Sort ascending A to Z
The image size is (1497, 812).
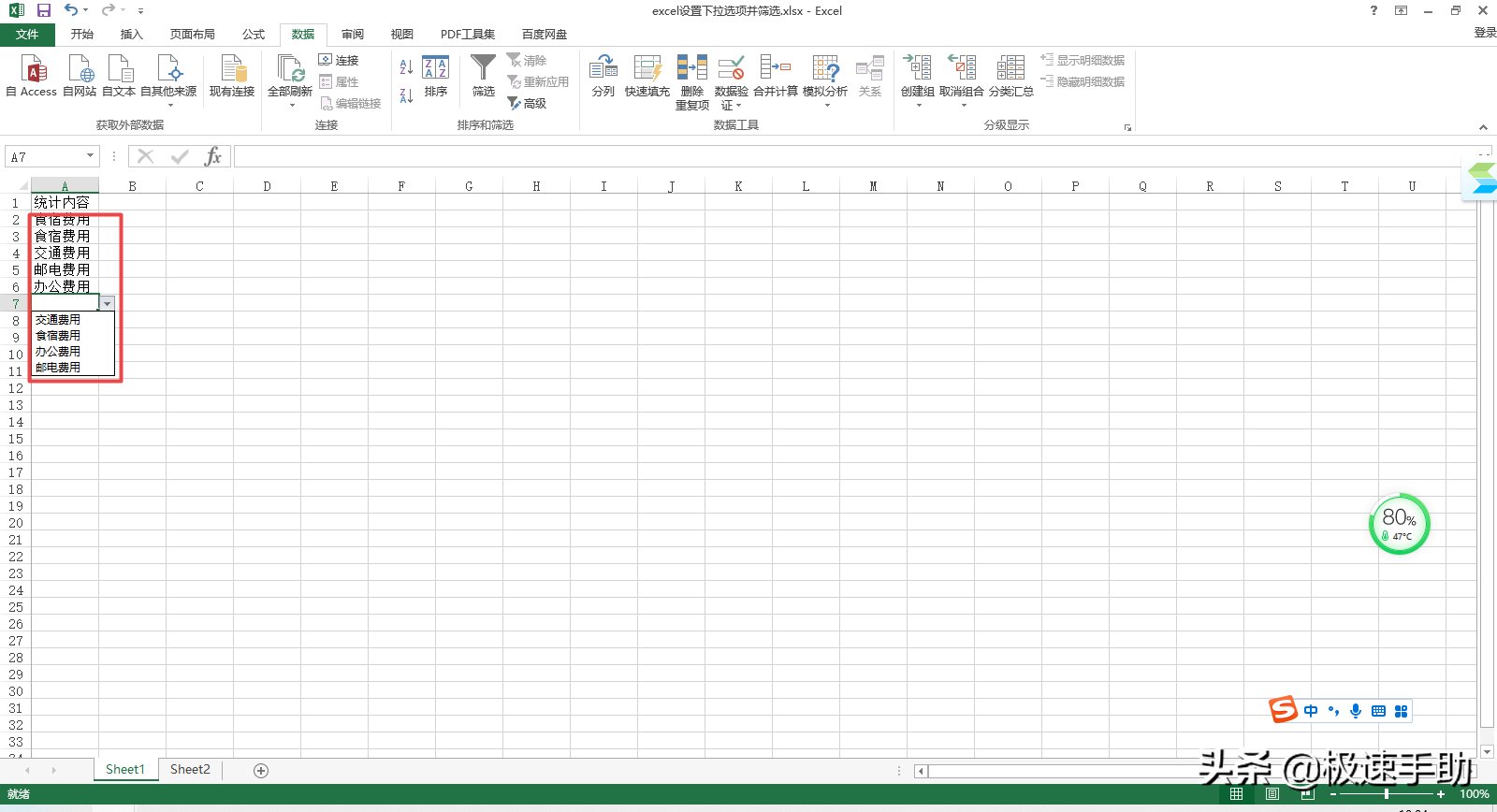point(406,67)
